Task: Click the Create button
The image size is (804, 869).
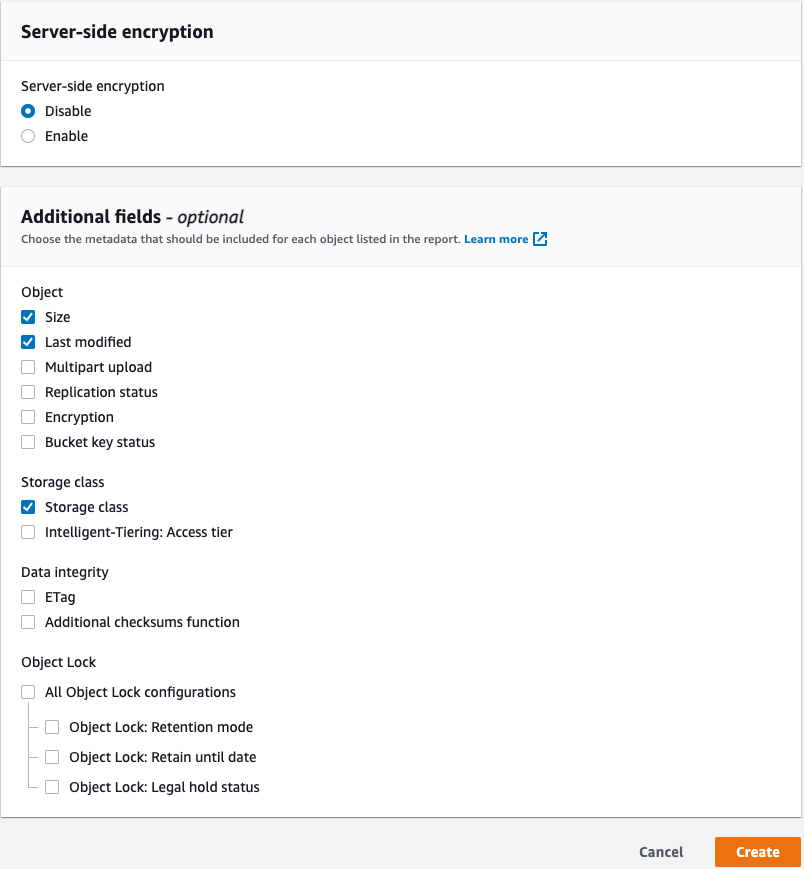Action: pos(757,852)
